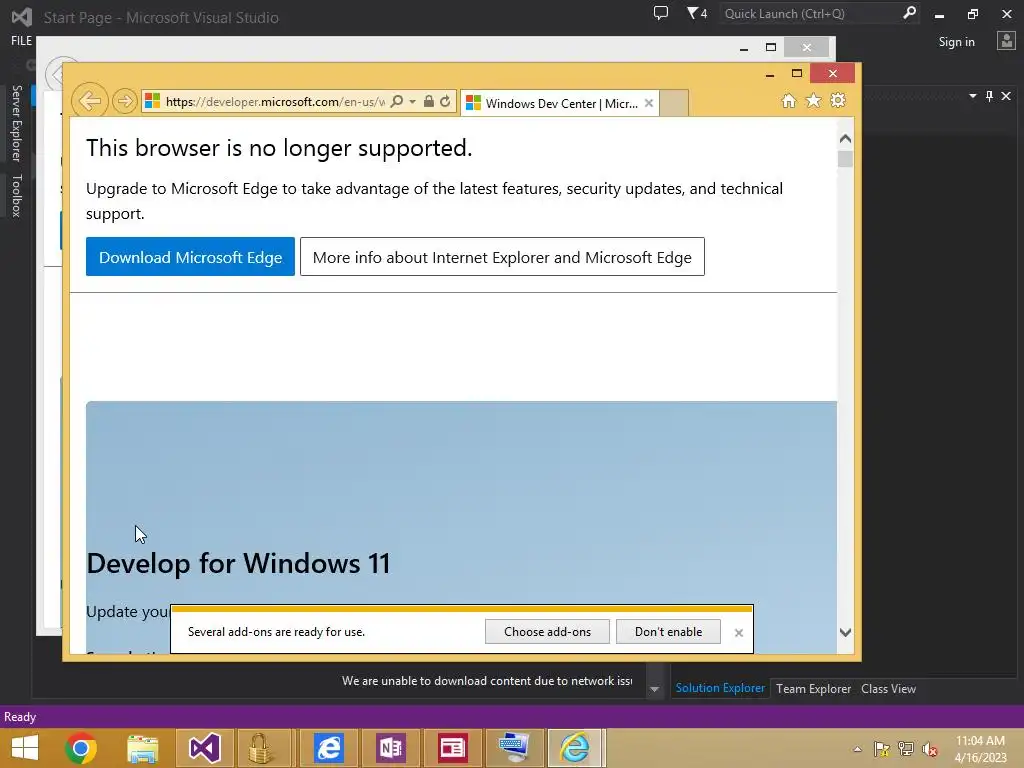Switch to Team Explorer tab

point(813,689)
